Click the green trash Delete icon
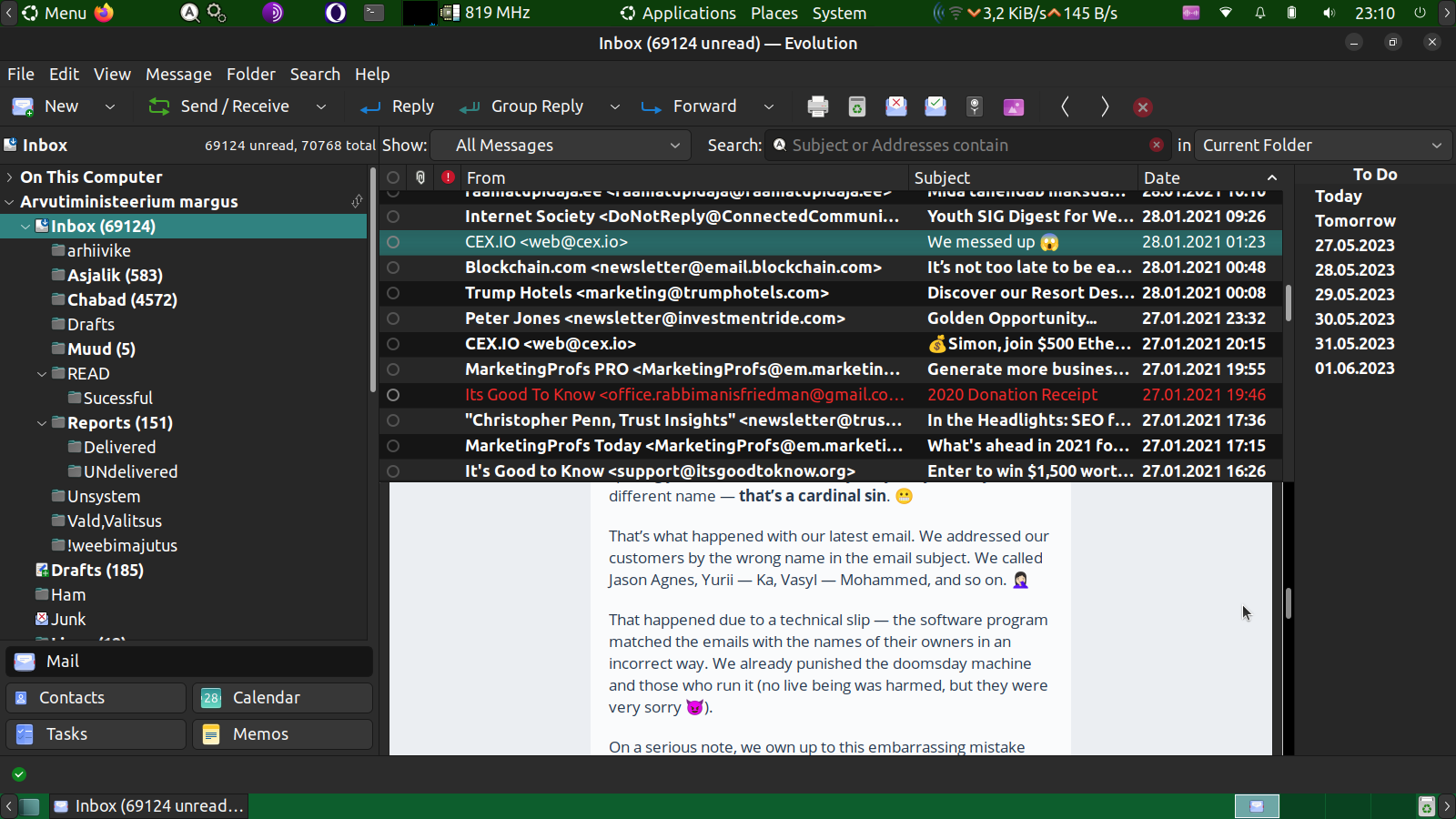 [857, 106]
